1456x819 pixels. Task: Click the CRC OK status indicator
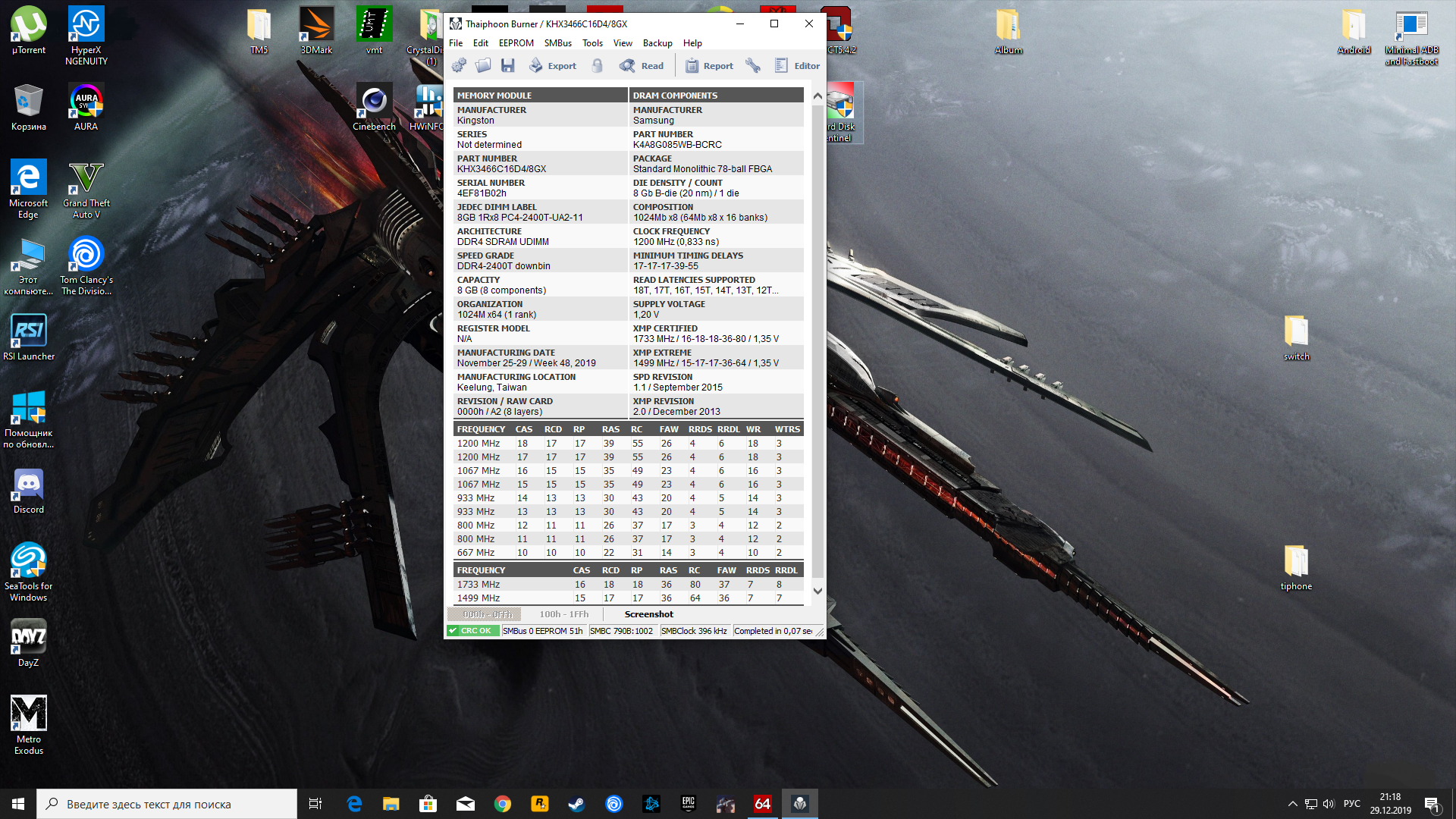(x=472, y=631)
